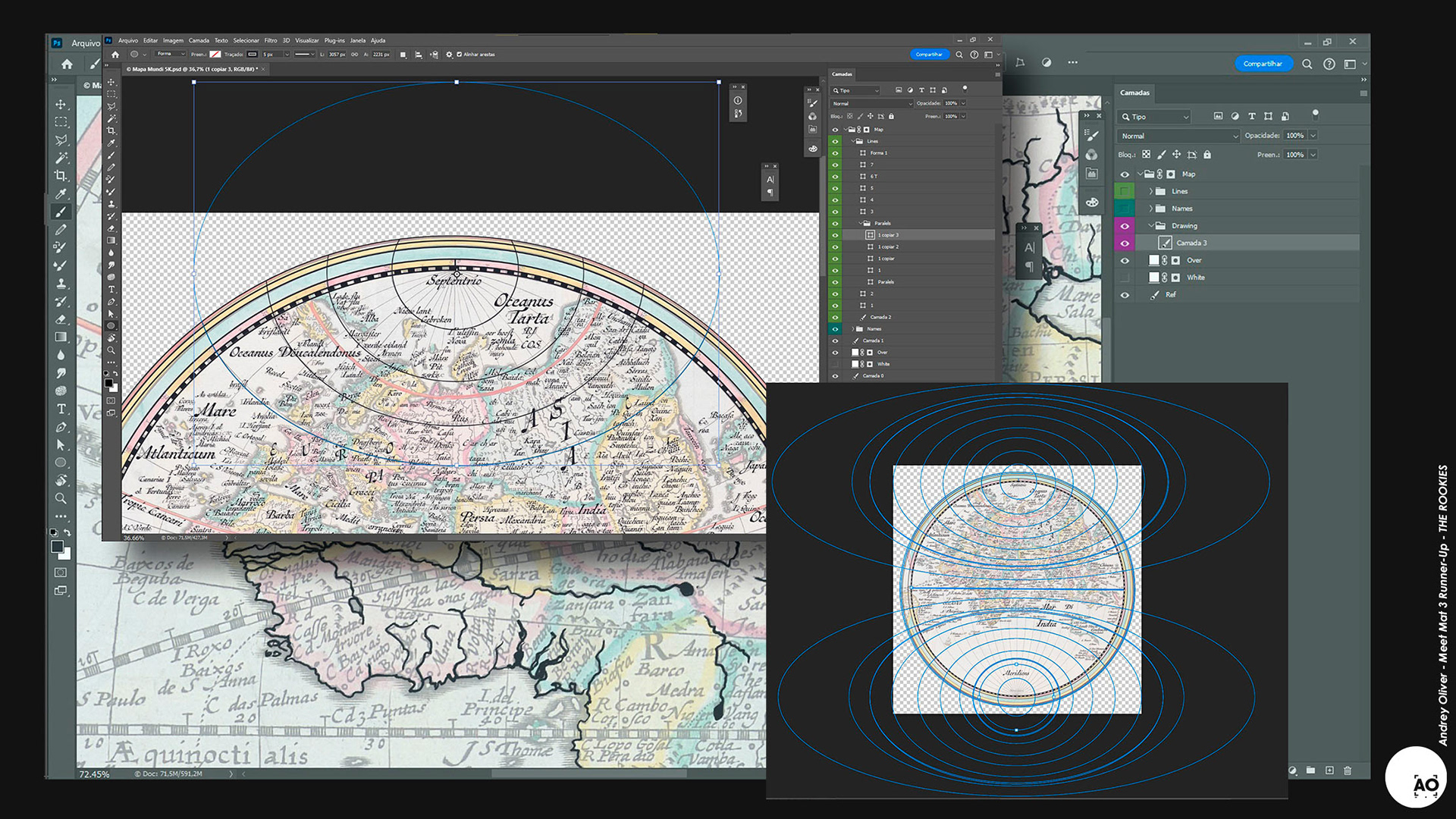1456x819 pixels.
Task: Filter type layers in back Camadas panel
Action: coord(1251,116)
